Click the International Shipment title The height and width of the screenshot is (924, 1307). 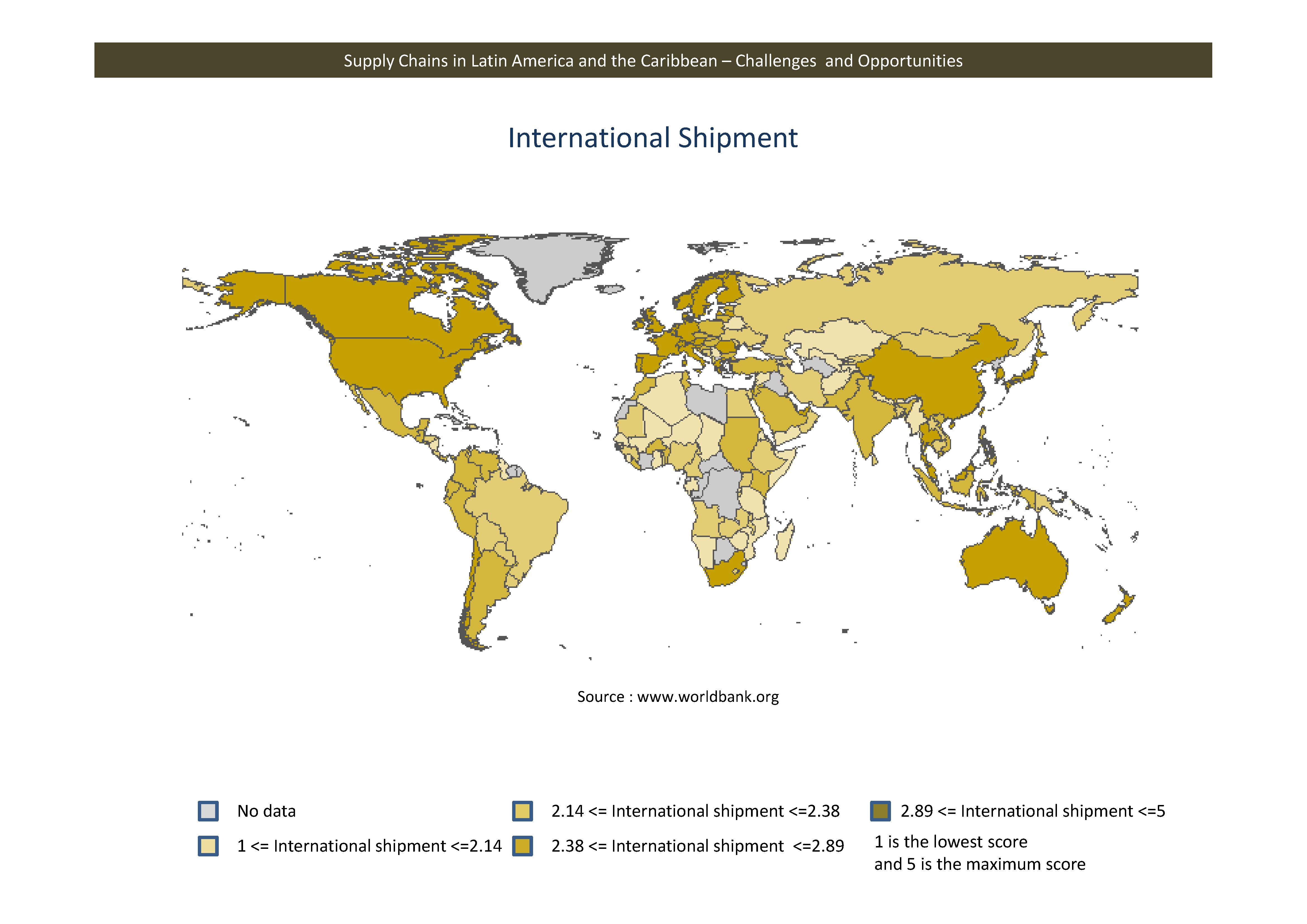[653, 138]
